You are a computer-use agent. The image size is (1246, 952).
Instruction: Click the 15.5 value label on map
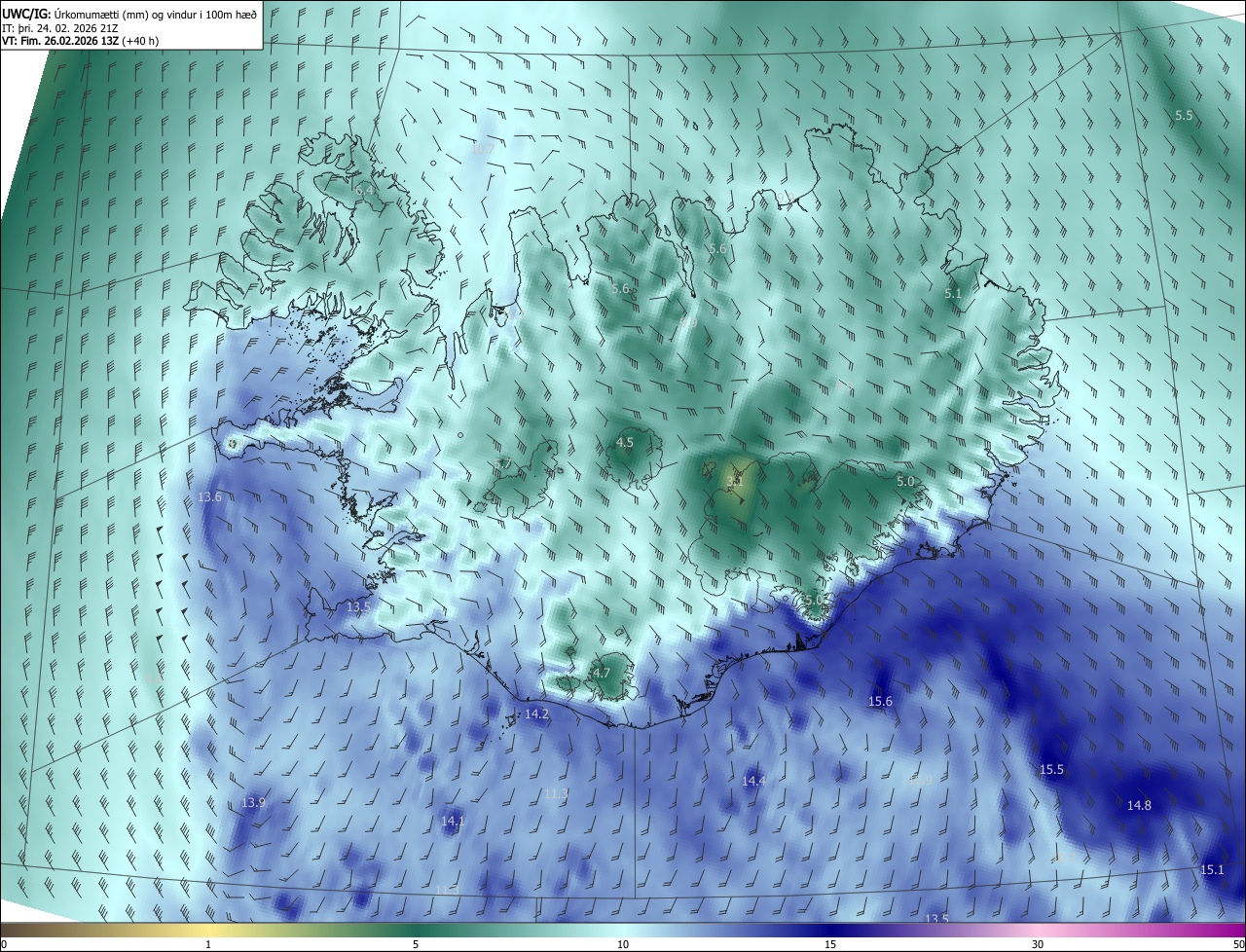pos(1051,769)
